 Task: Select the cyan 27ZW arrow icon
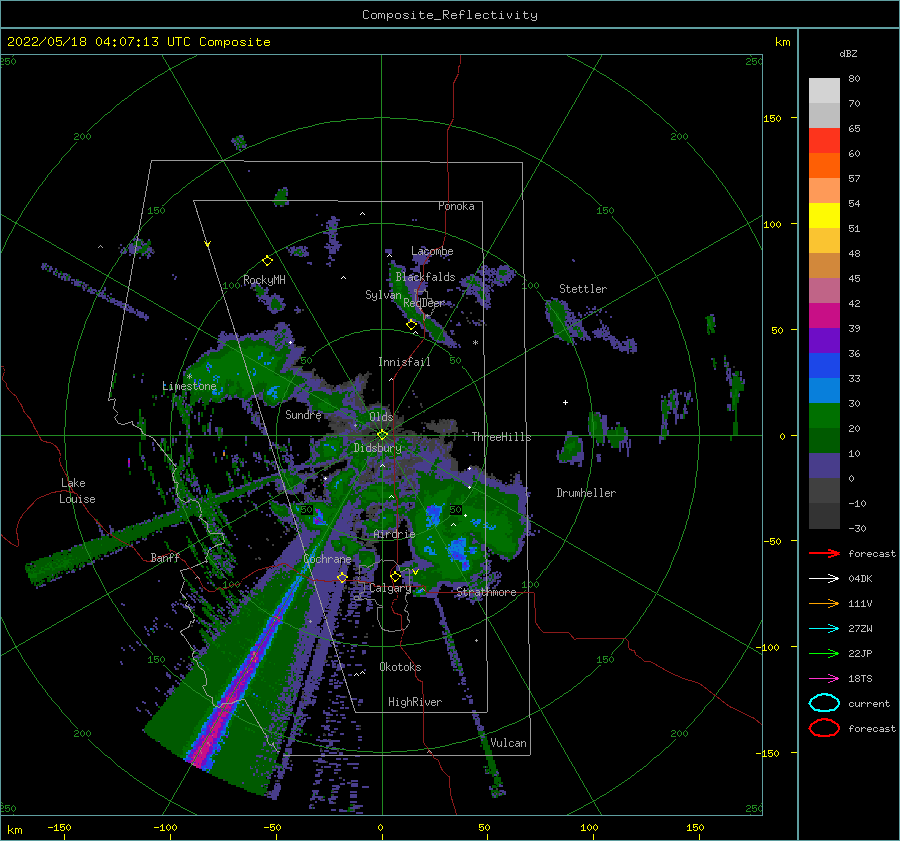point(824,629)
